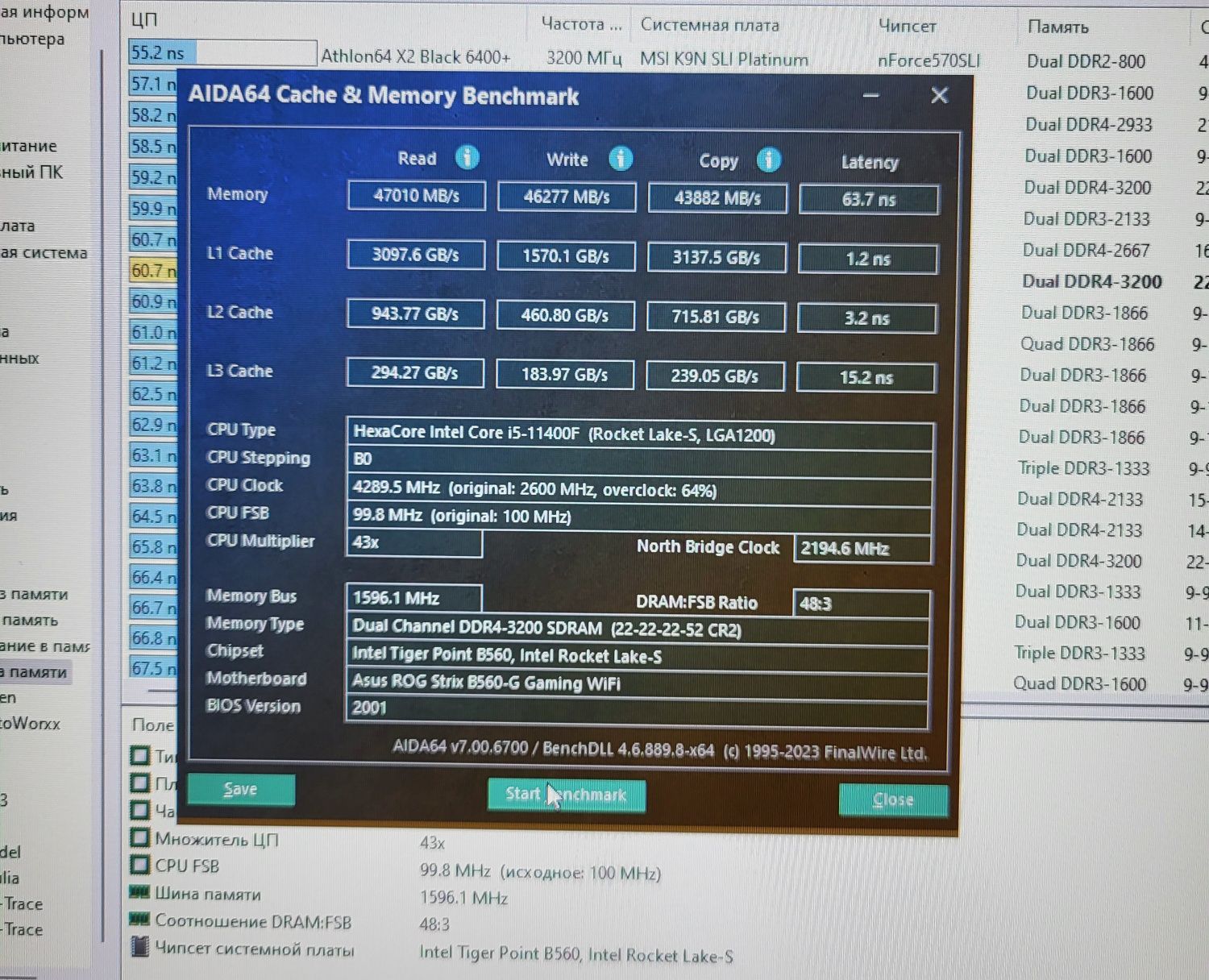
Task: Click the Close button in benchmark dialog
Action: (893, 799)
